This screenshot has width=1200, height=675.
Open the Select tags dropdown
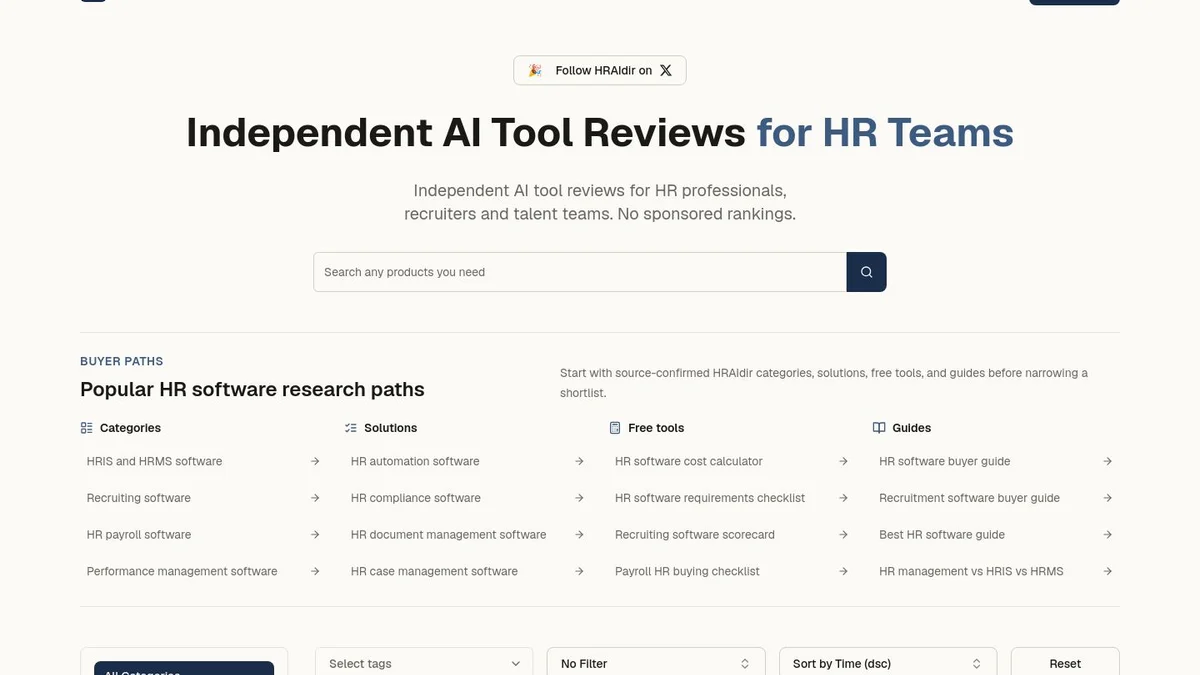click(x=425, y=663)
